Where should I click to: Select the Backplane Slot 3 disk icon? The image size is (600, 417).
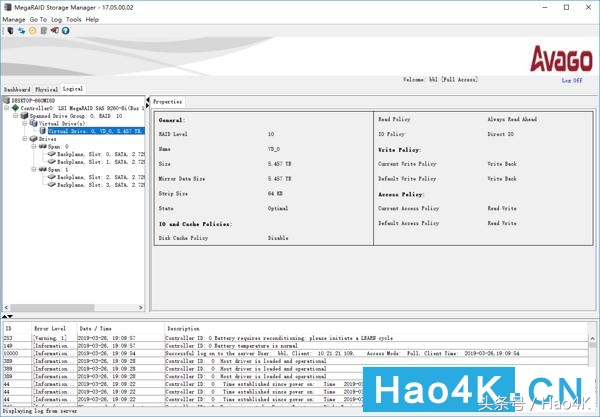tap(52, 184)
